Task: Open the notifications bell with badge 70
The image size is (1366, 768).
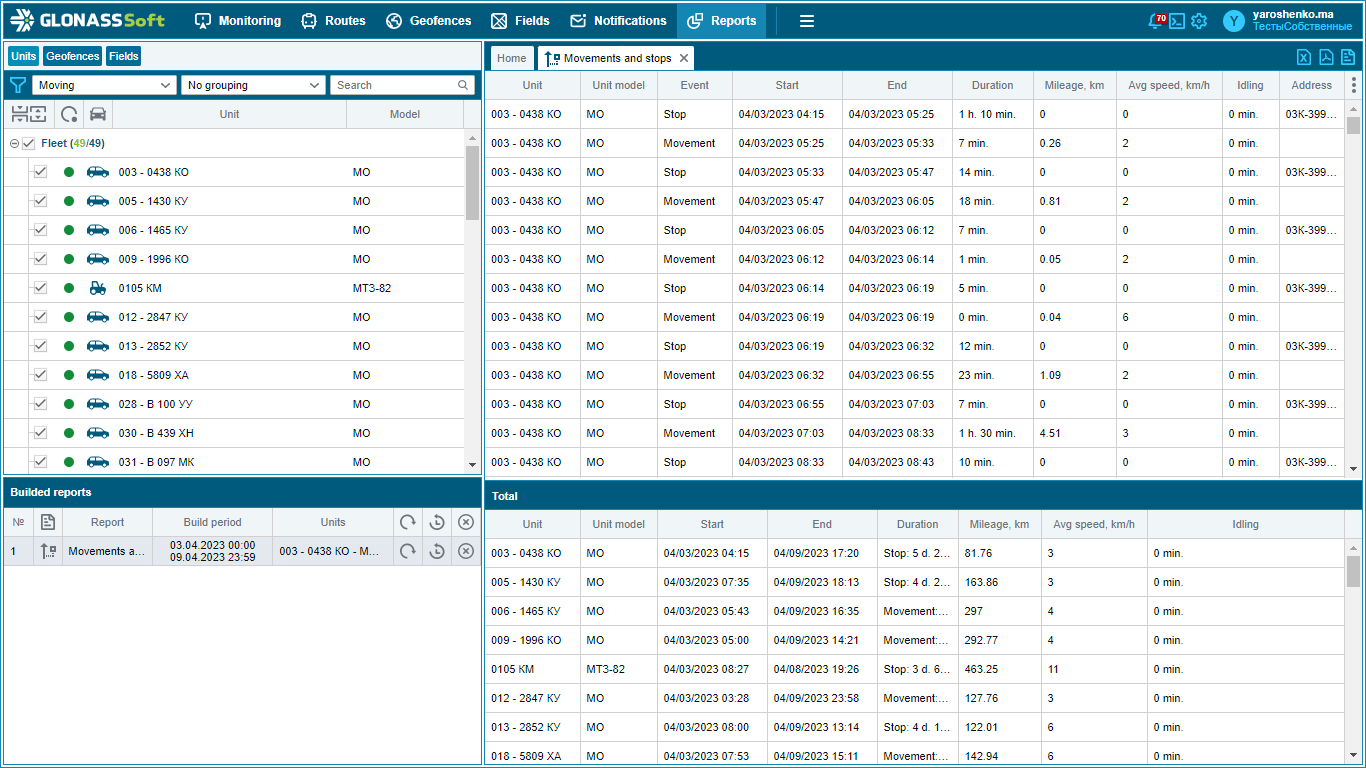Action: [x=1156, y=21]
